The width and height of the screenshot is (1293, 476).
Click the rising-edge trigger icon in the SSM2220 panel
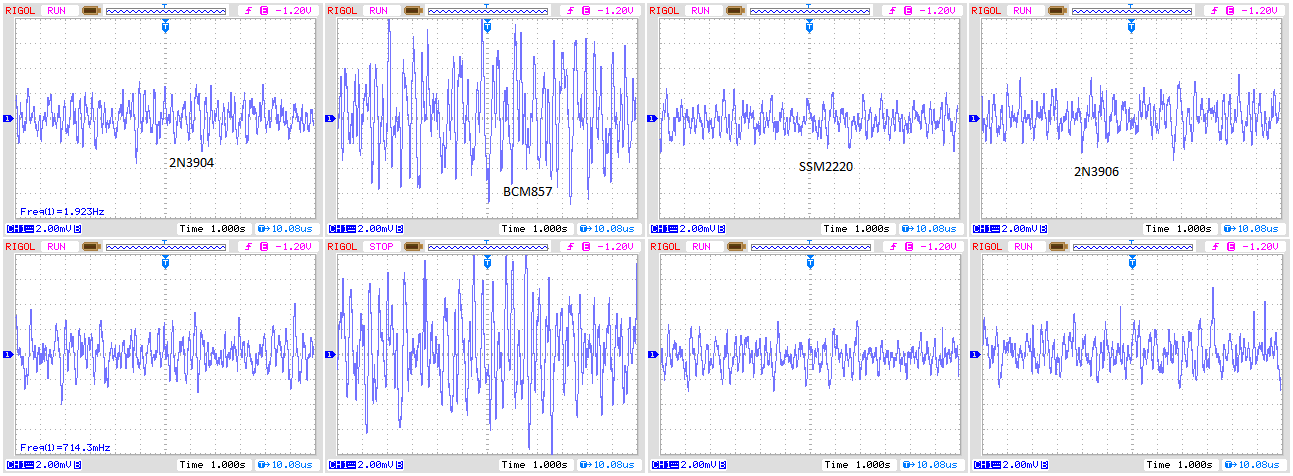click(x=893, y=10)
